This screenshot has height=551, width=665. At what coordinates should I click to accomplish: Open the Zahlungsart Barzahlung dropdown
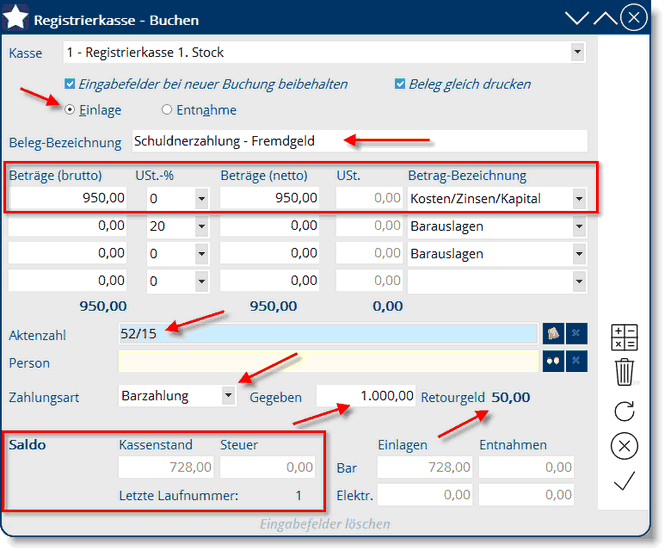[229, 395]
